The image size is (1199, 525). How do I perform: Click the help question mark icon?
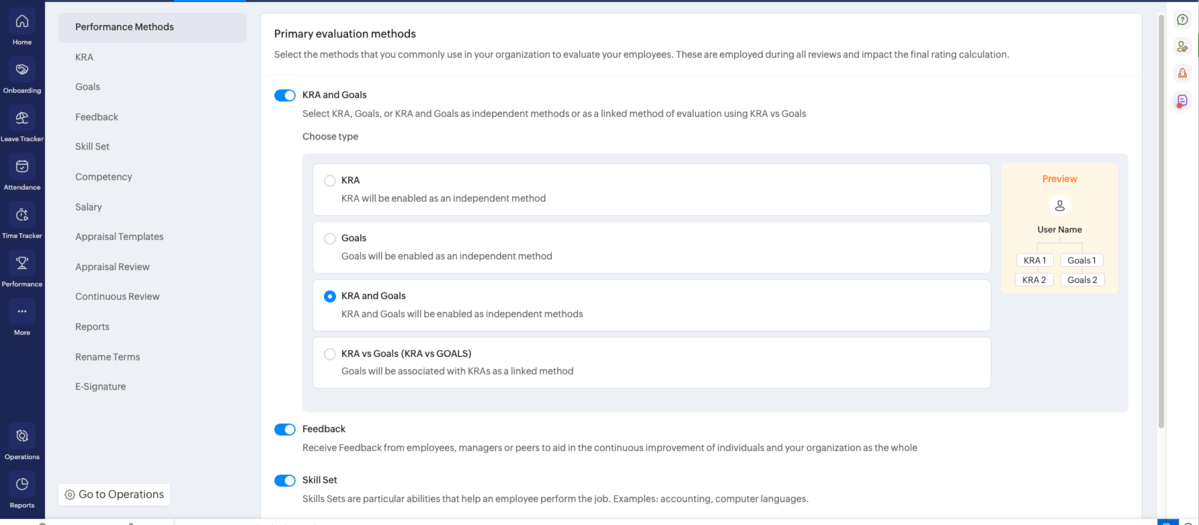click(x=1182, y=20)
